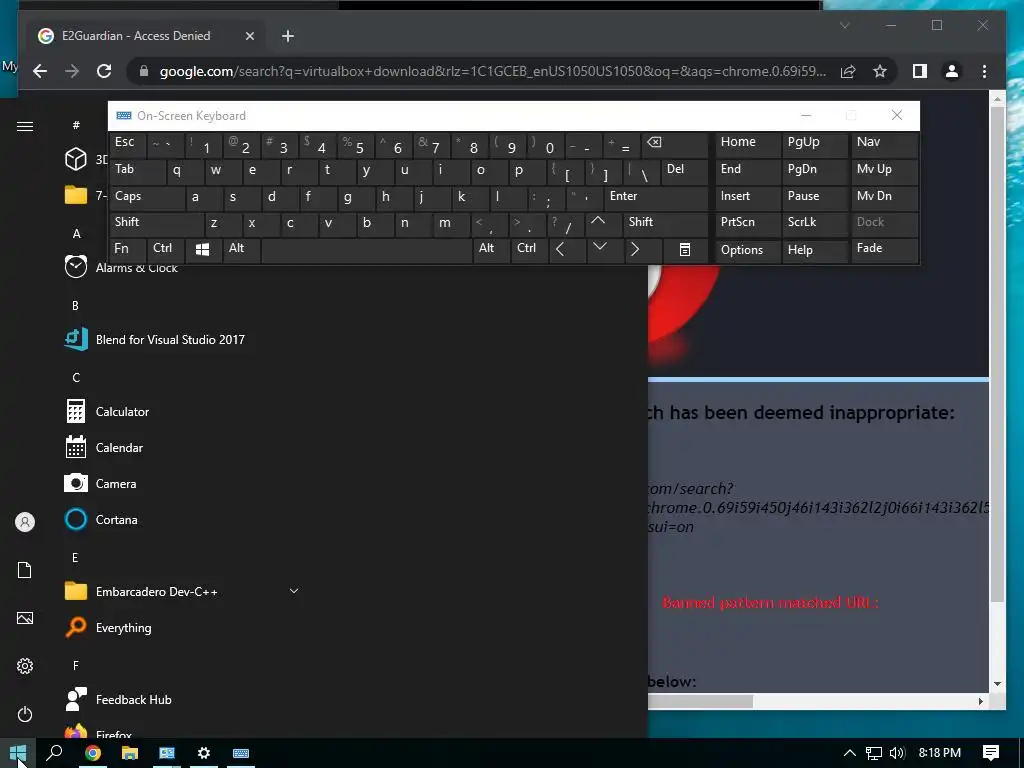The image size is (1024, 768).
Task: Open Blend for Visual Studio 2017
Action: [x=182, y=340]
